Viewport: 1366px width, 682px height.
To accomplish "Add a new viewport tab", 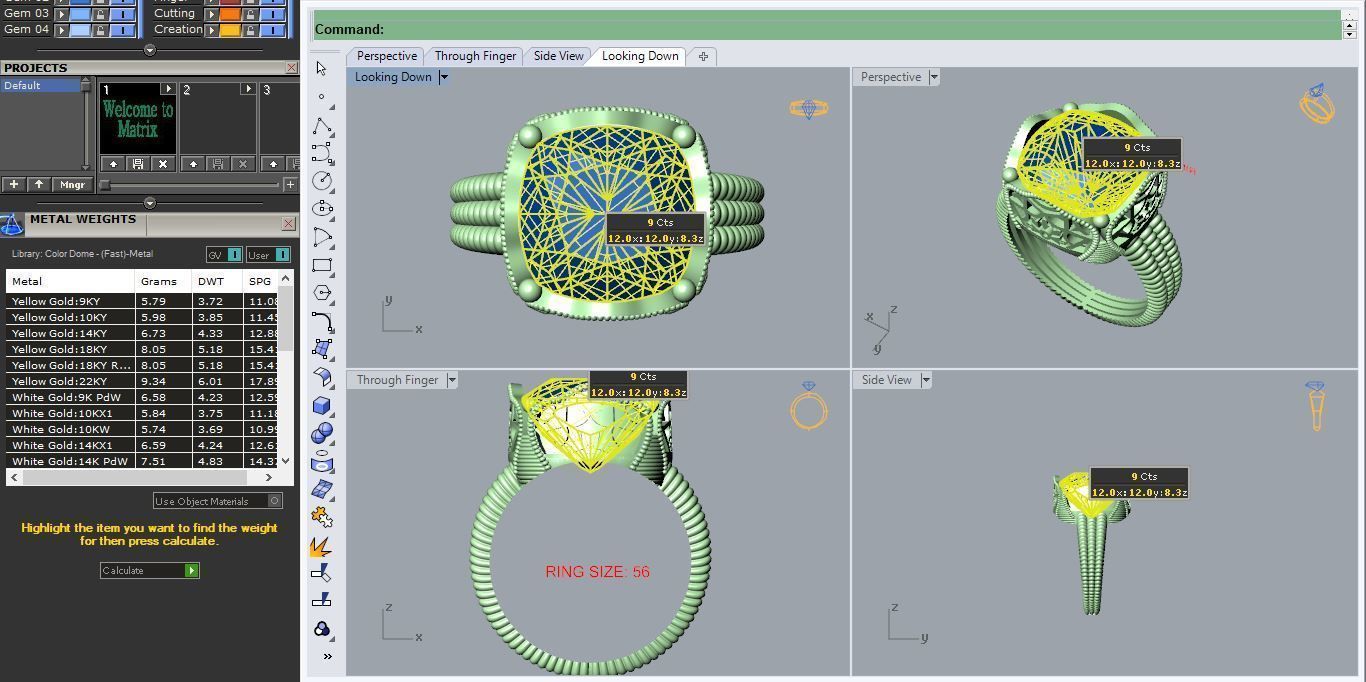I will pyautogui.click(x=703, y=56).
